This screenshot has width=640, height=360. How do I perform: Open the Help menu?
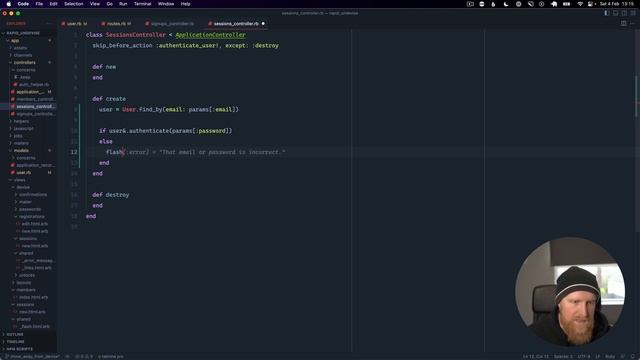[x=185, y=4]
